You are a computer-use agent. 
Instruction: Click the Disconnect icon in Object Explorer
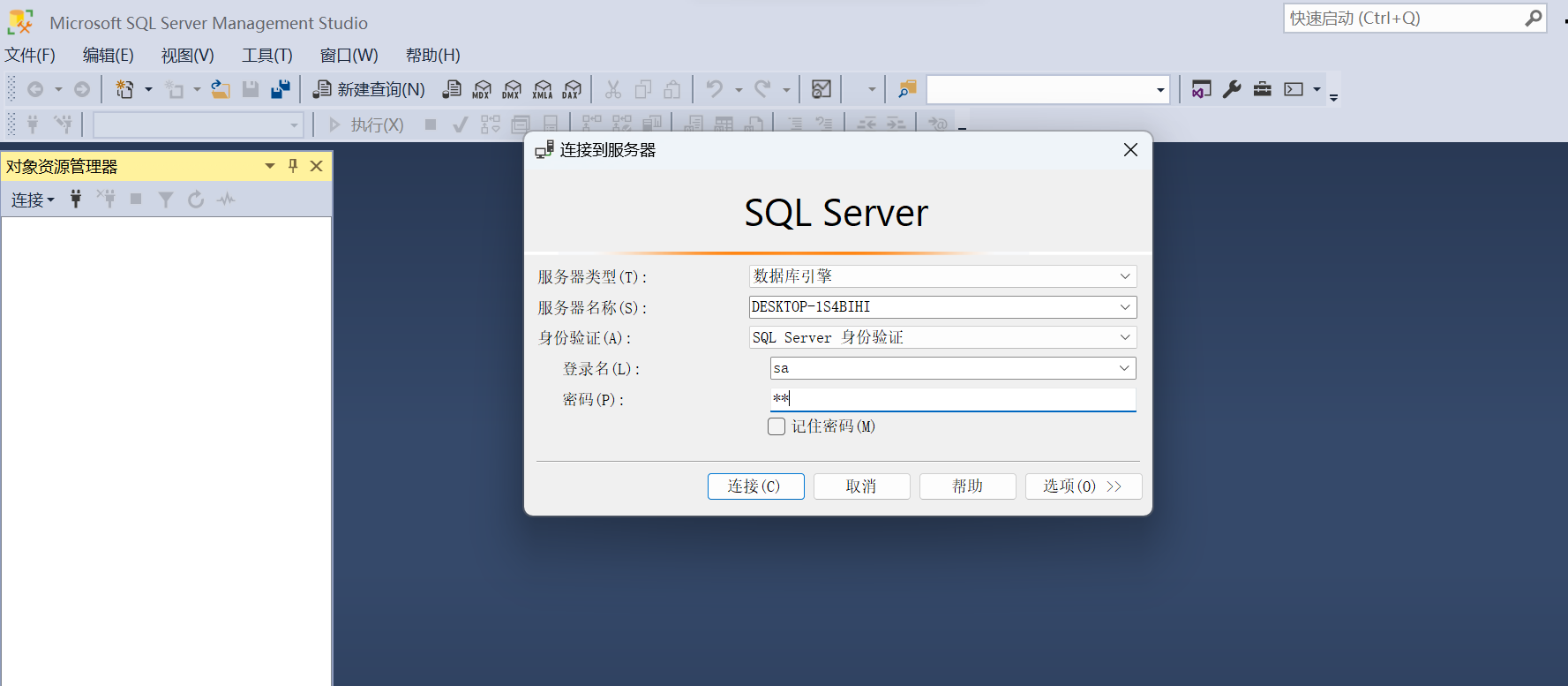pos(106,200)
